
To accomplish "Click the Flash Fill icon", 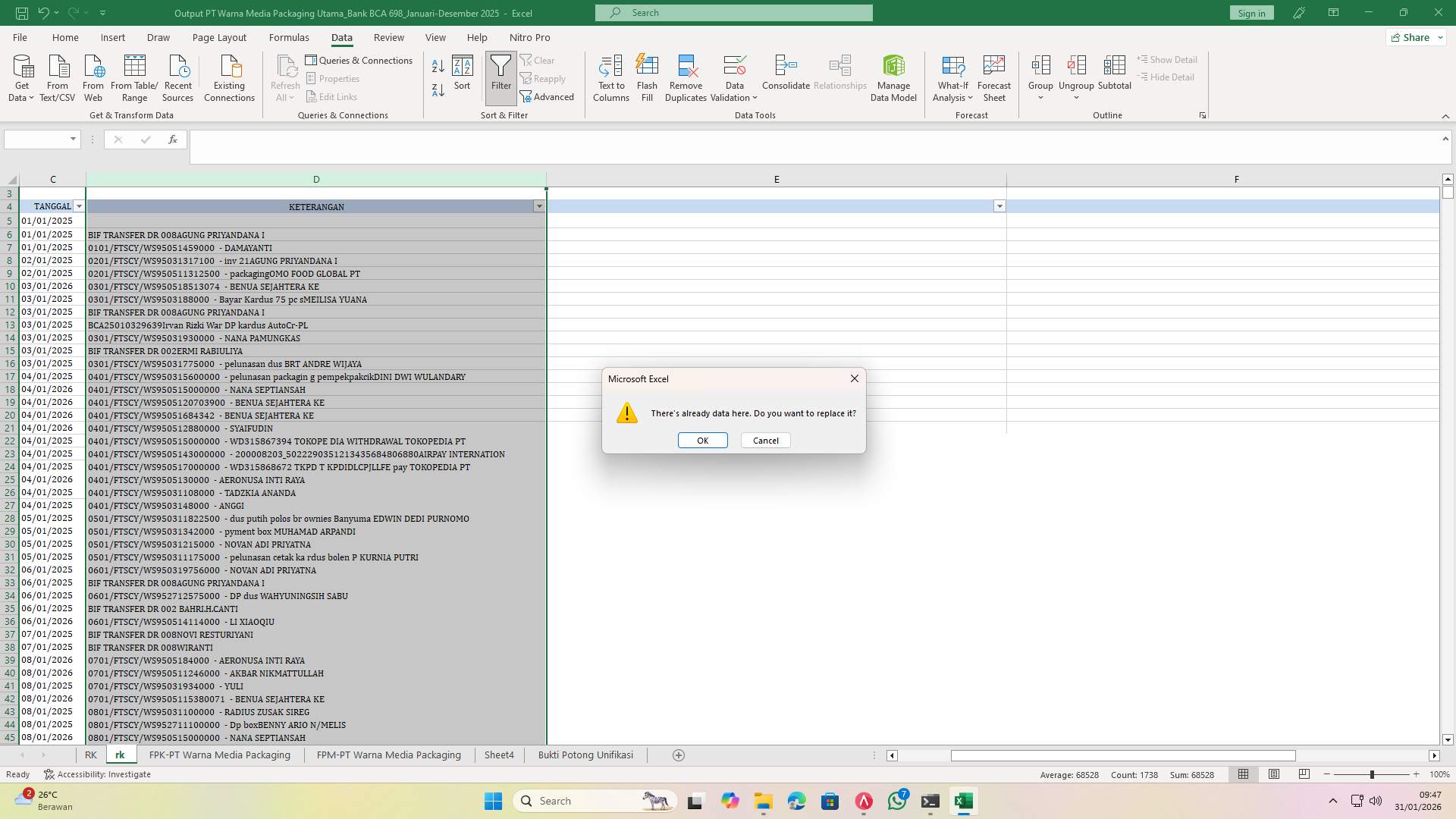I will pos(647,76).
